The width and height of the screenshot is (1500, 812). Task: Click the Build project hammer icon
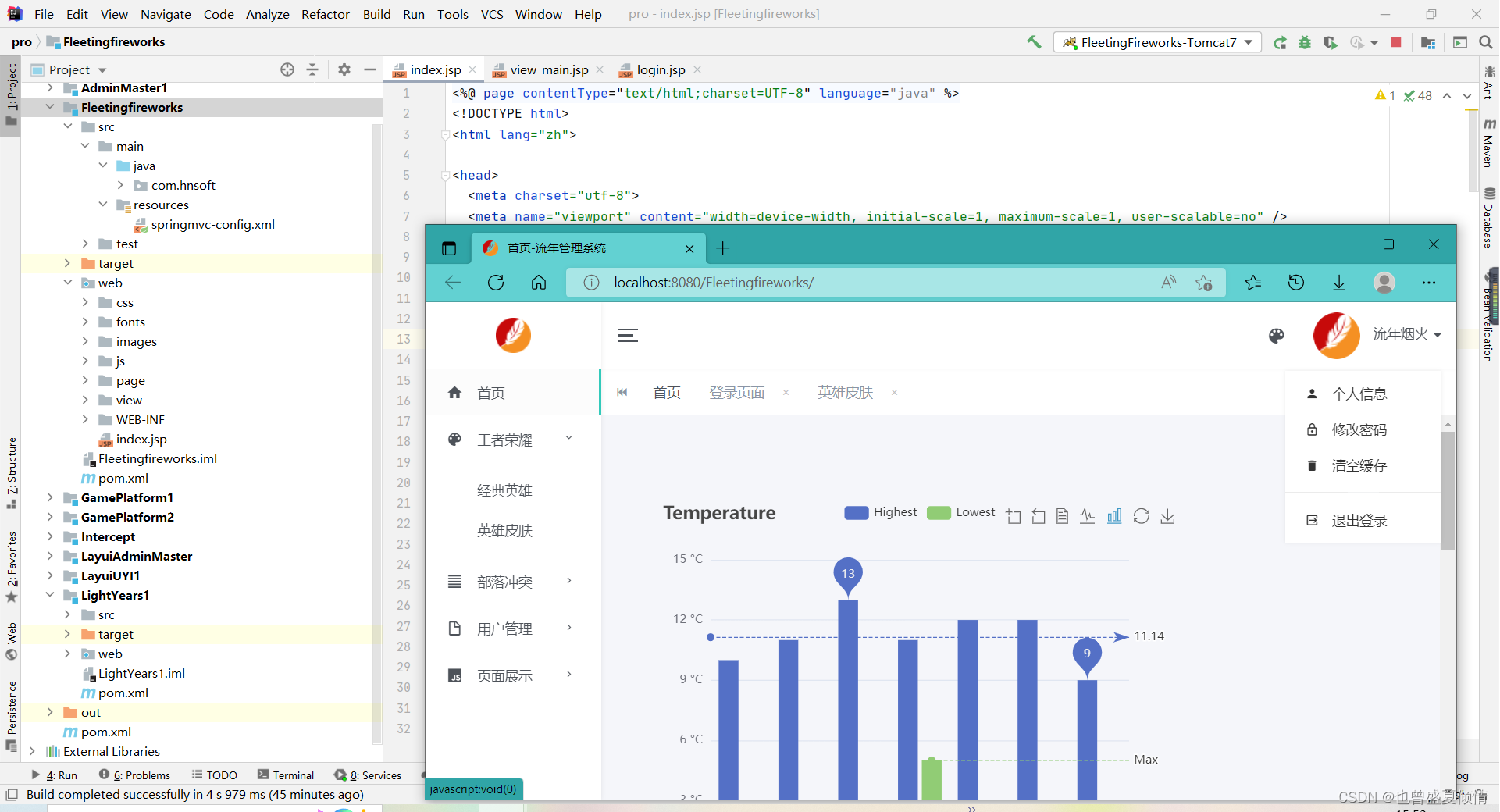coord(1034,42)
